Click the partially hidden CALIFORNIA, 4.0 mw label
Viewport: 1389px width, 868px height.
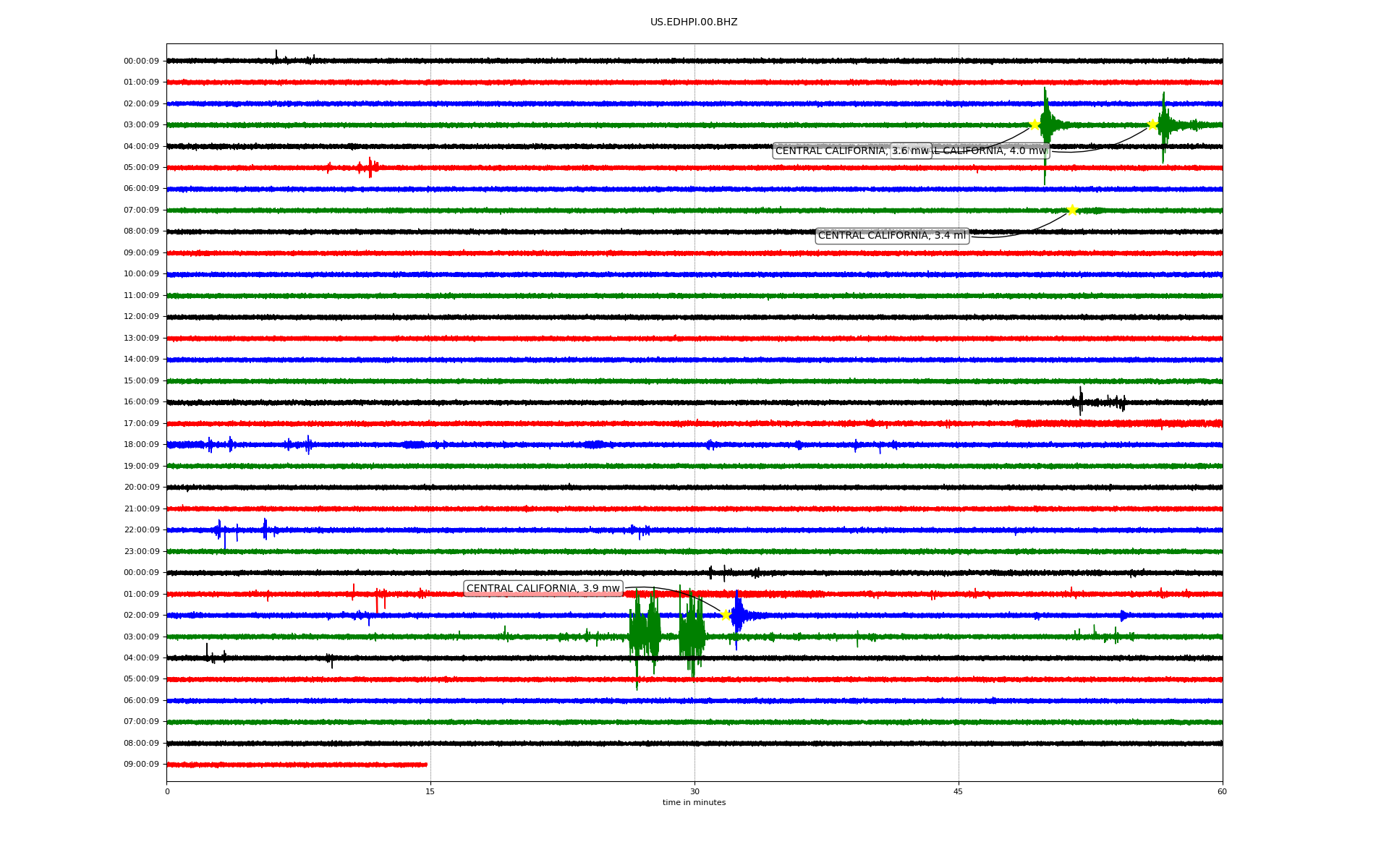click(991, 150)
